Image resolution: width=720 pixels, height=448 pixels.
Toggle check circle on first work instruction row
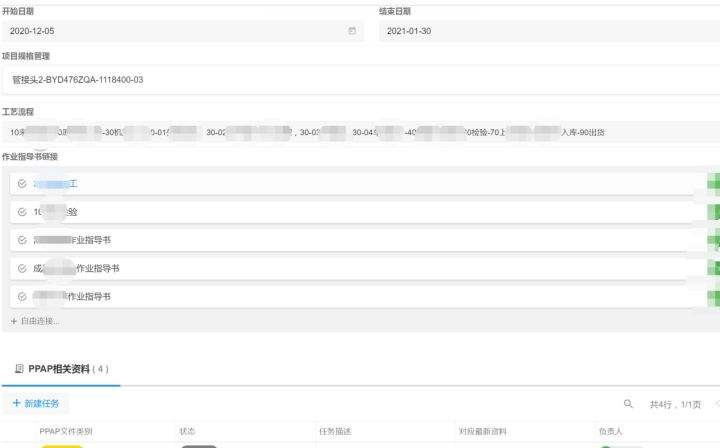(22, 184)
